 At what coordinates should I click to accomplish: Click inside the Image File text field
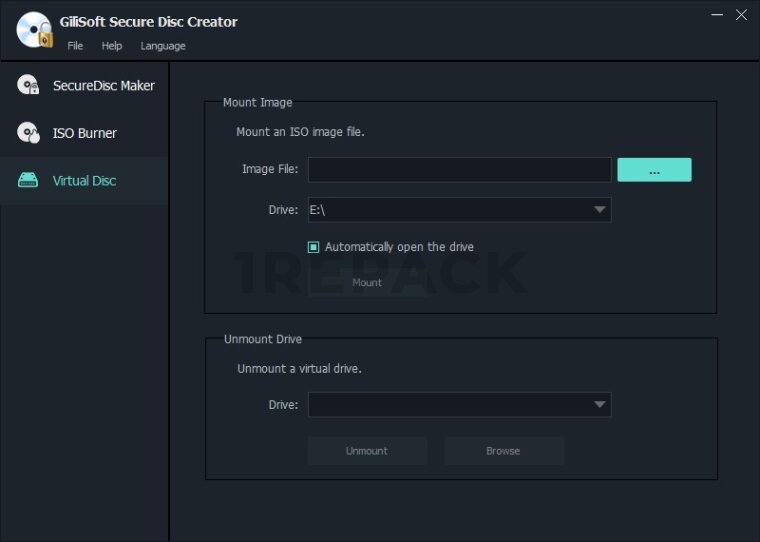[x=459, y=170]
